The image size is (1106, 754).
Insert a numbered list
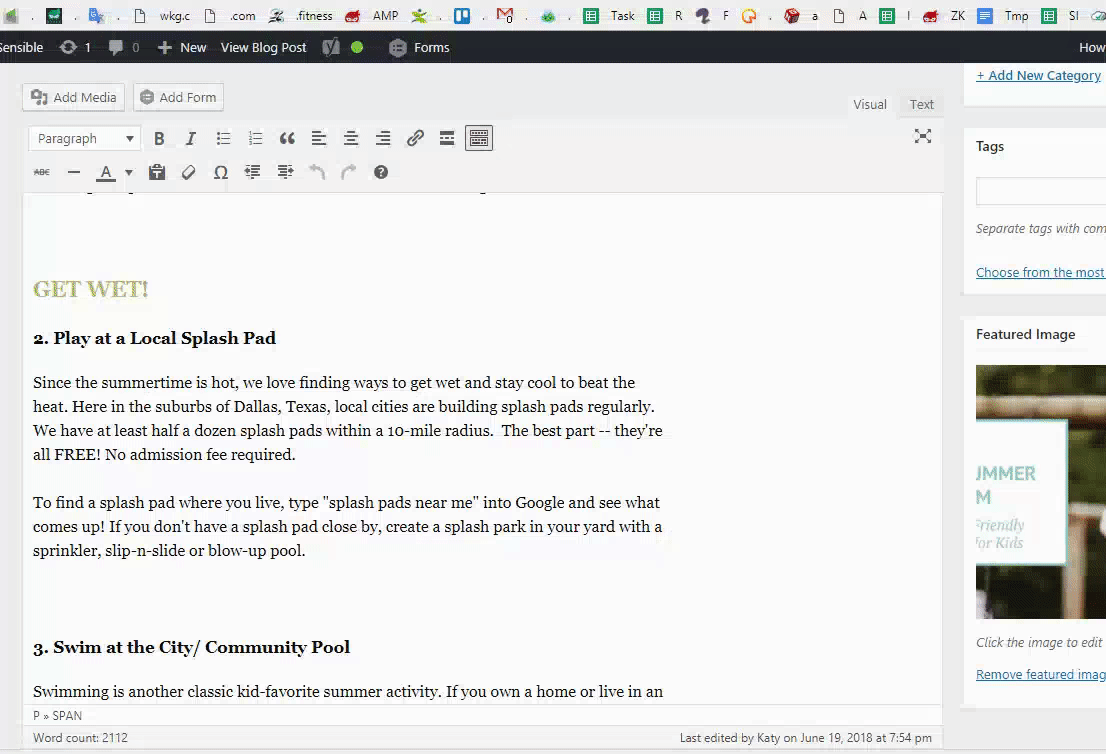[x=255, y=138]
